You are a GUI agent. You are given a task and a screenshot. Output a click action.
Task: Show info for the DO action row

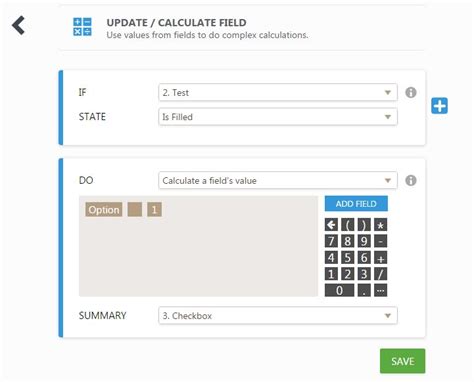pyautogui.click(x=411, y=180)
